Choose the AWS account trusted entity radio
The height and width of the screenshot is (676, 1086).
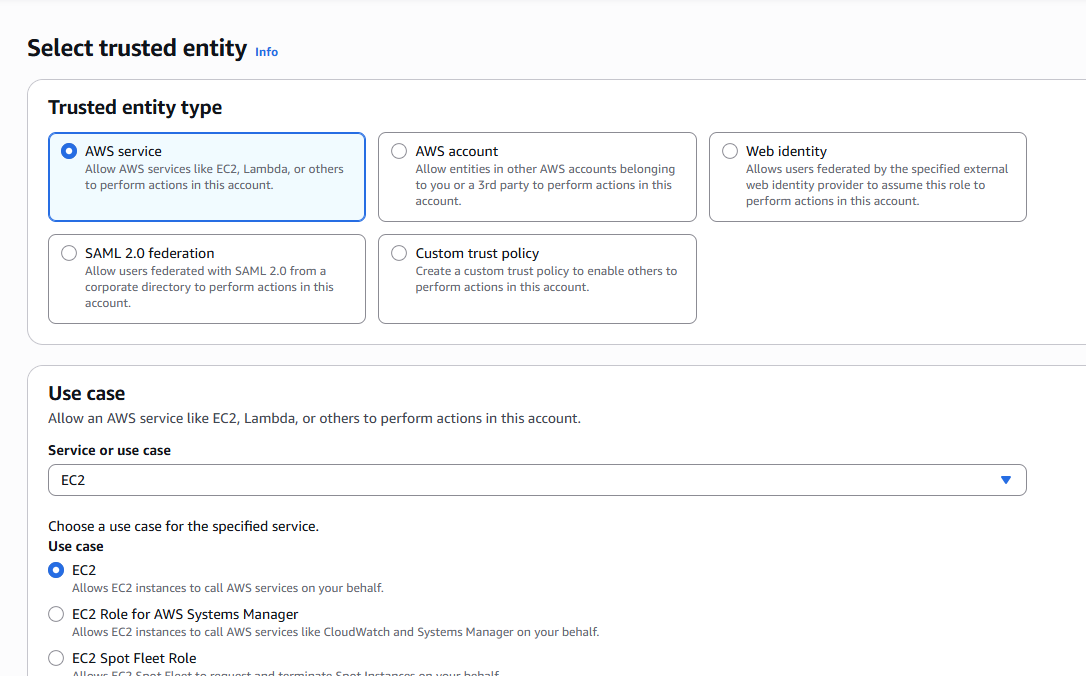click(x=399, y=151)
